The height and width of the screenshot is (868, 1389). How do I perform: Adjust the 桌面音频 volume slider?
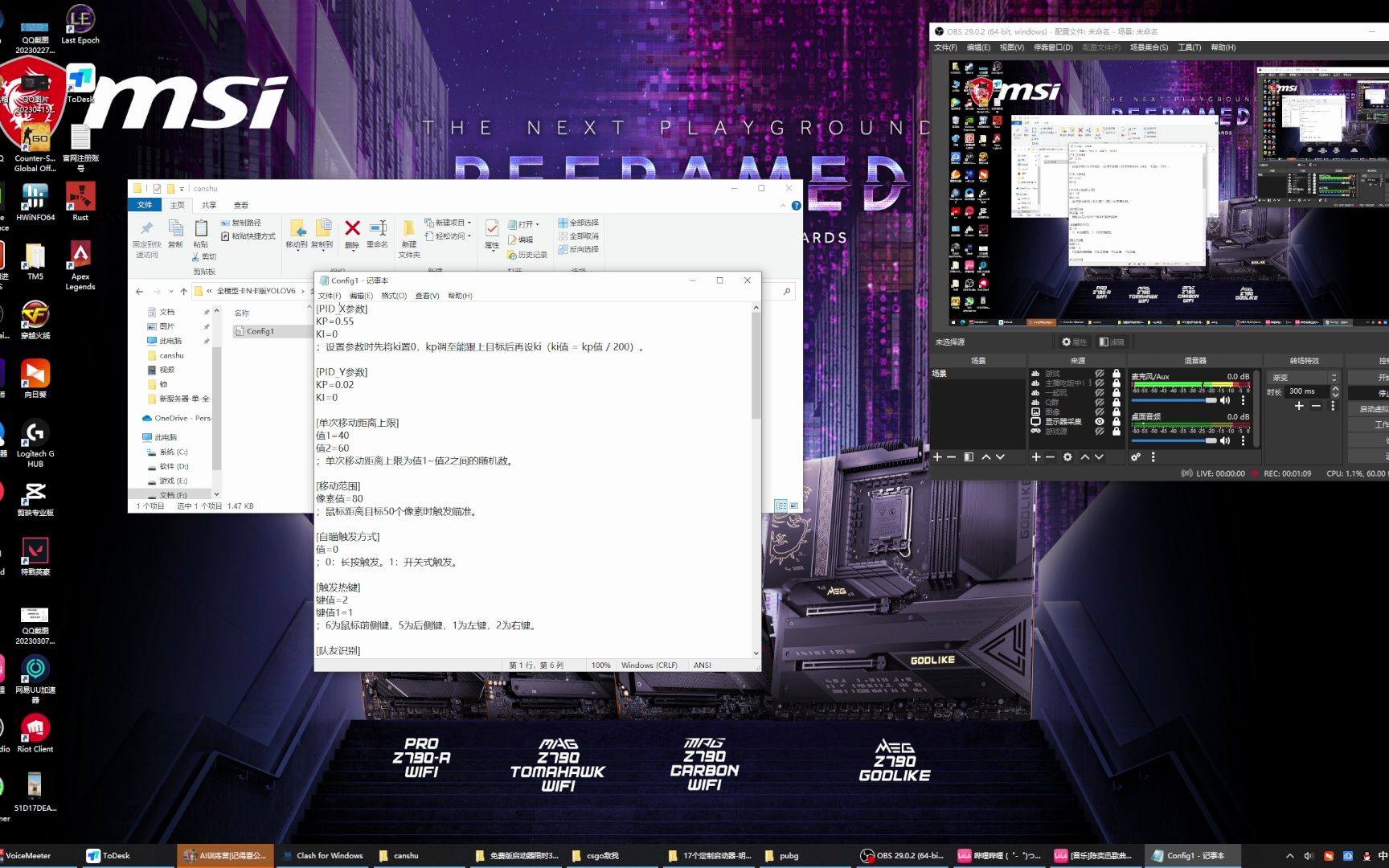pyautogui.click(x=1174, y=440)
